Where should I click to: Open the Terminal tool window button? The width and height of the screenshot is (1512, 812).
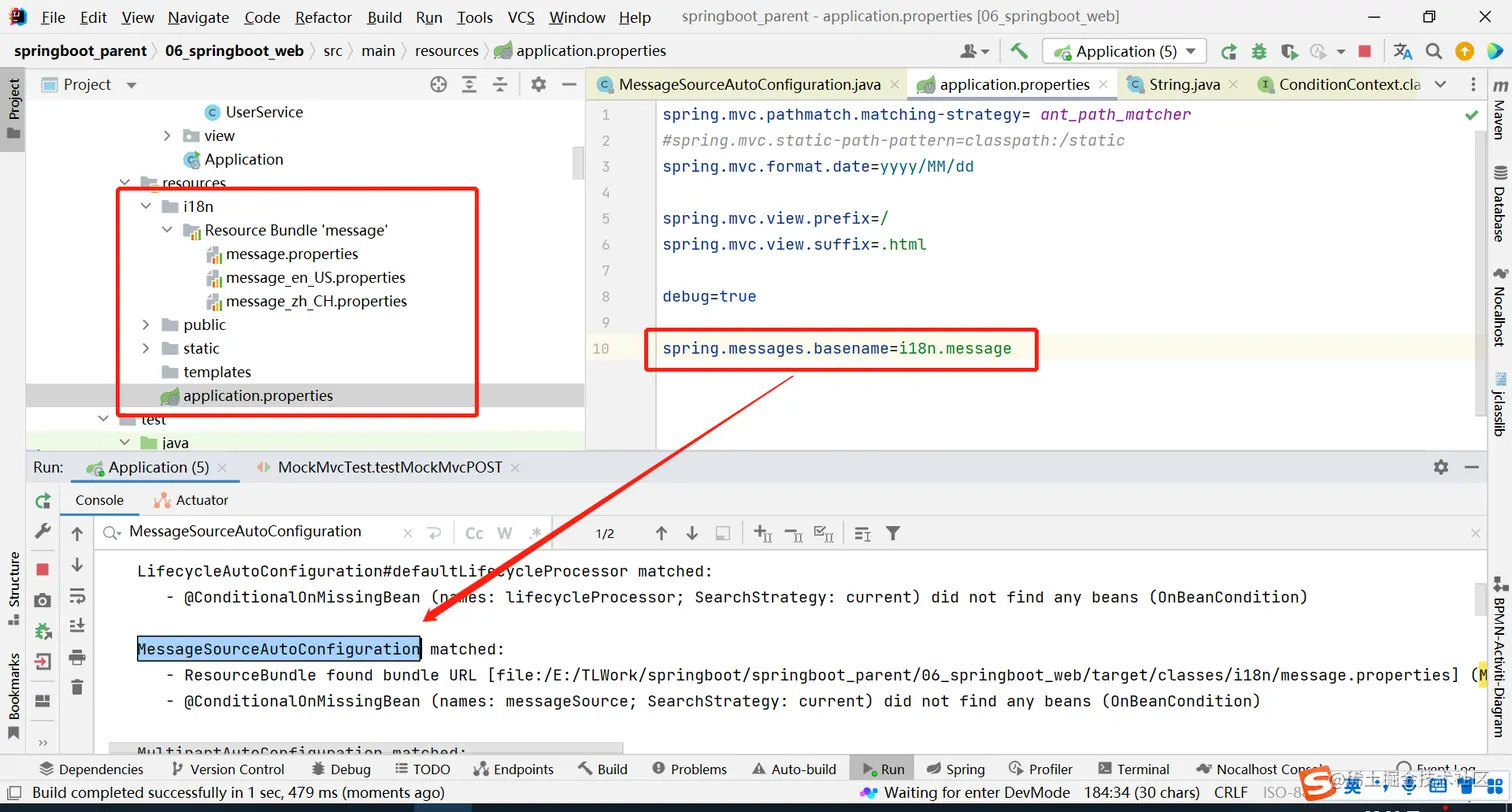tap(1133, 769)
